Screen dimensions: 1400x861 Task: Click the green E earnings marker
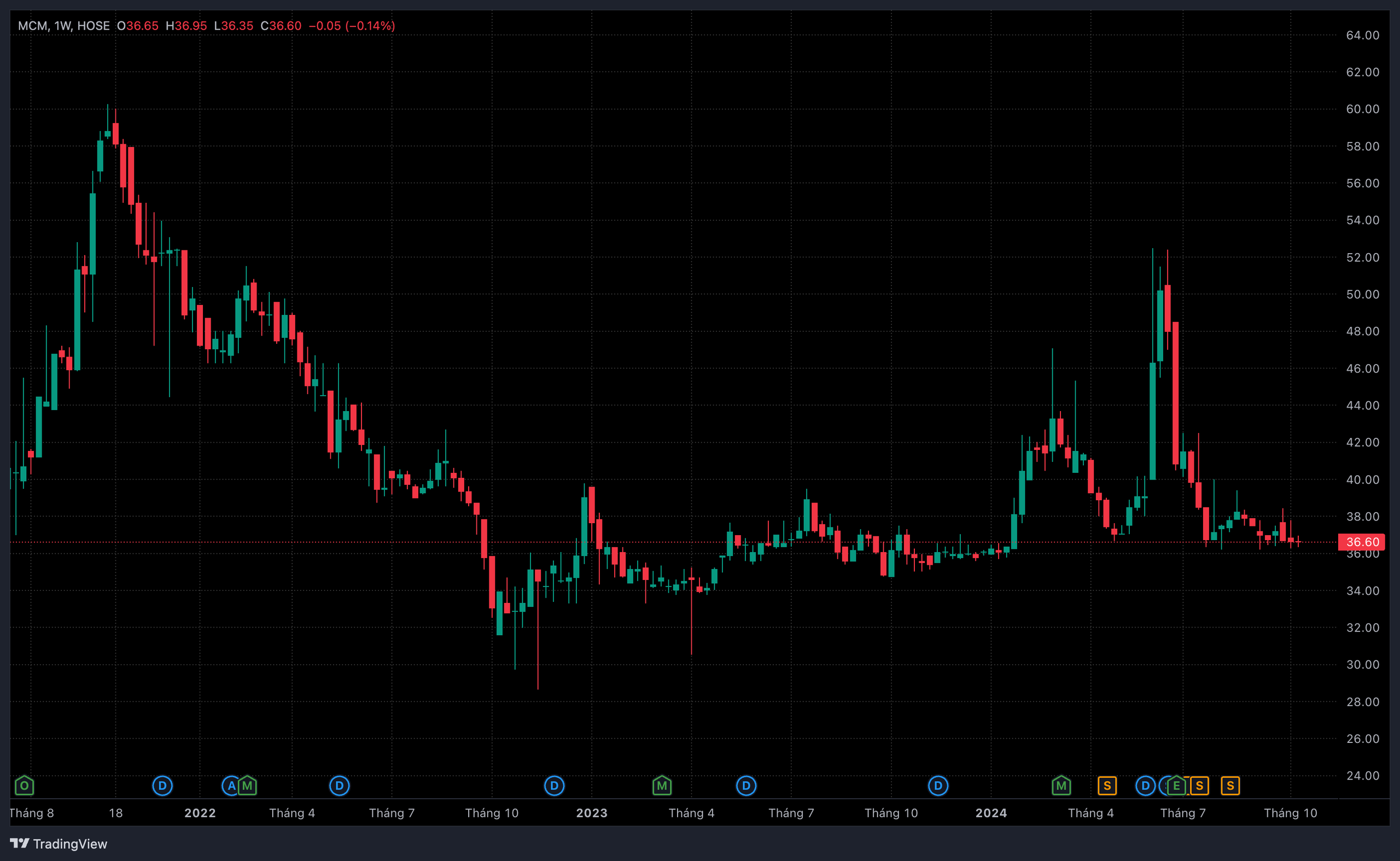point(1176,786)
